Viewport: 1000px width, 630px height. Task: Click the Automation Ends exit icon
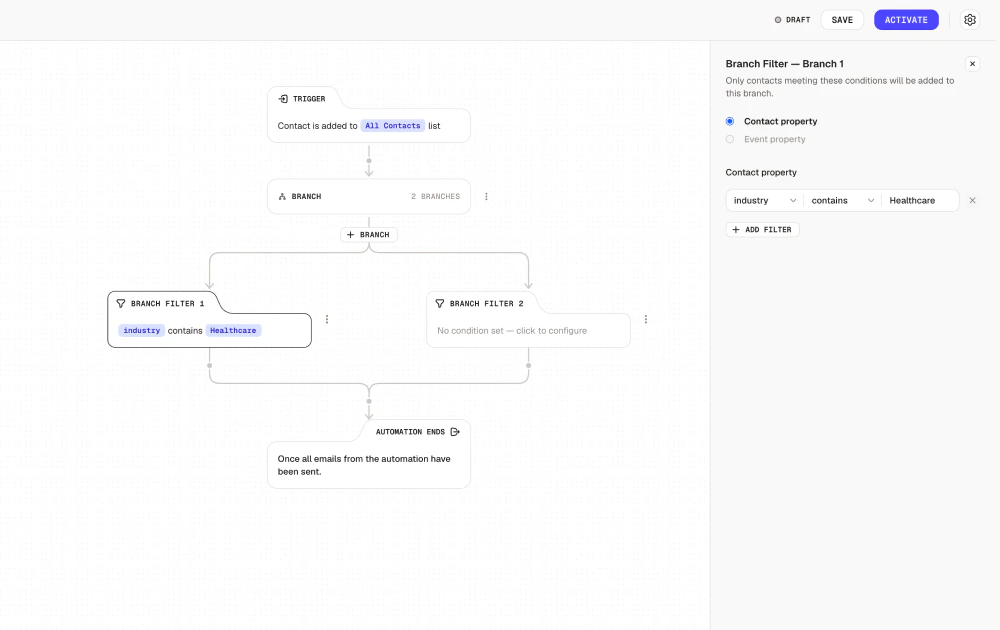coord(455,432)
